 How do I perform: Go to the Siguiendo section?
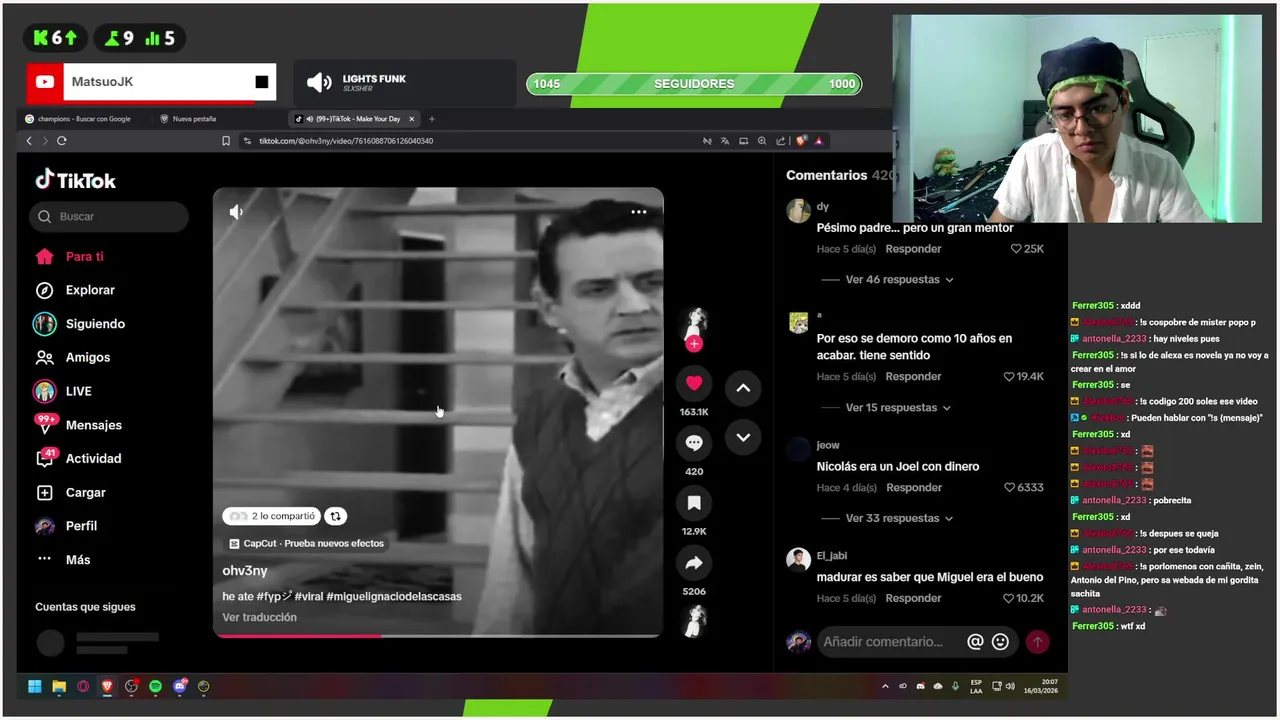[x=80, y=324]
